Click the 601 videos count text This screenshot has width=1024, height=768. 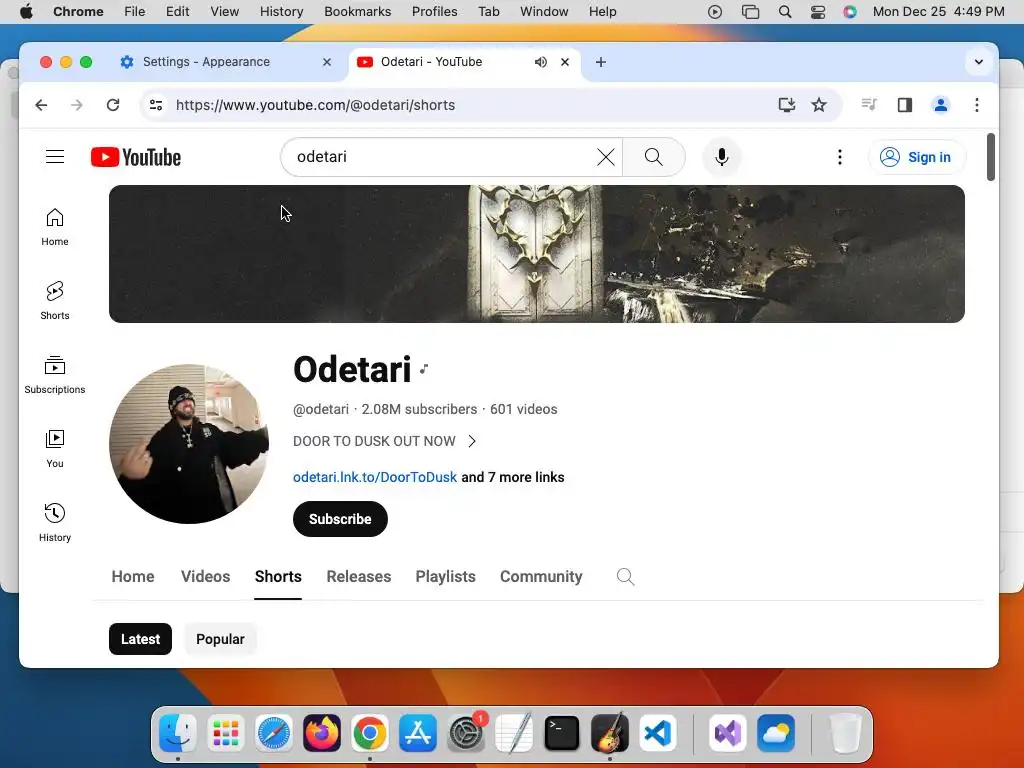tap(524, 409)
